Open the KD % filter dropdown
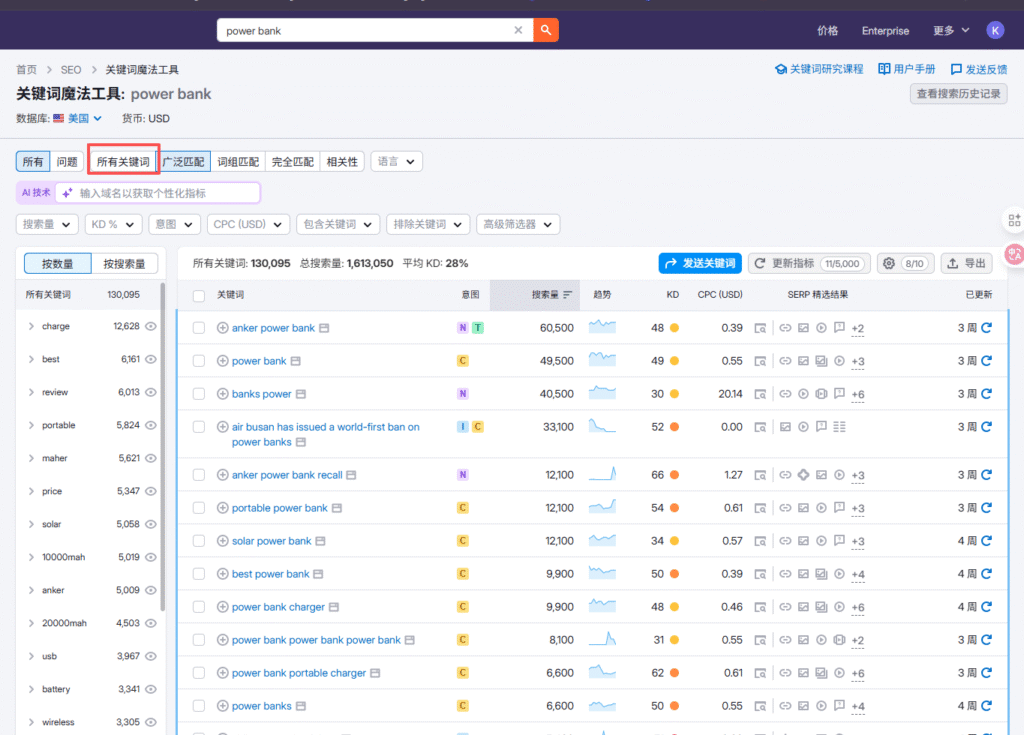 coord(113,224)
